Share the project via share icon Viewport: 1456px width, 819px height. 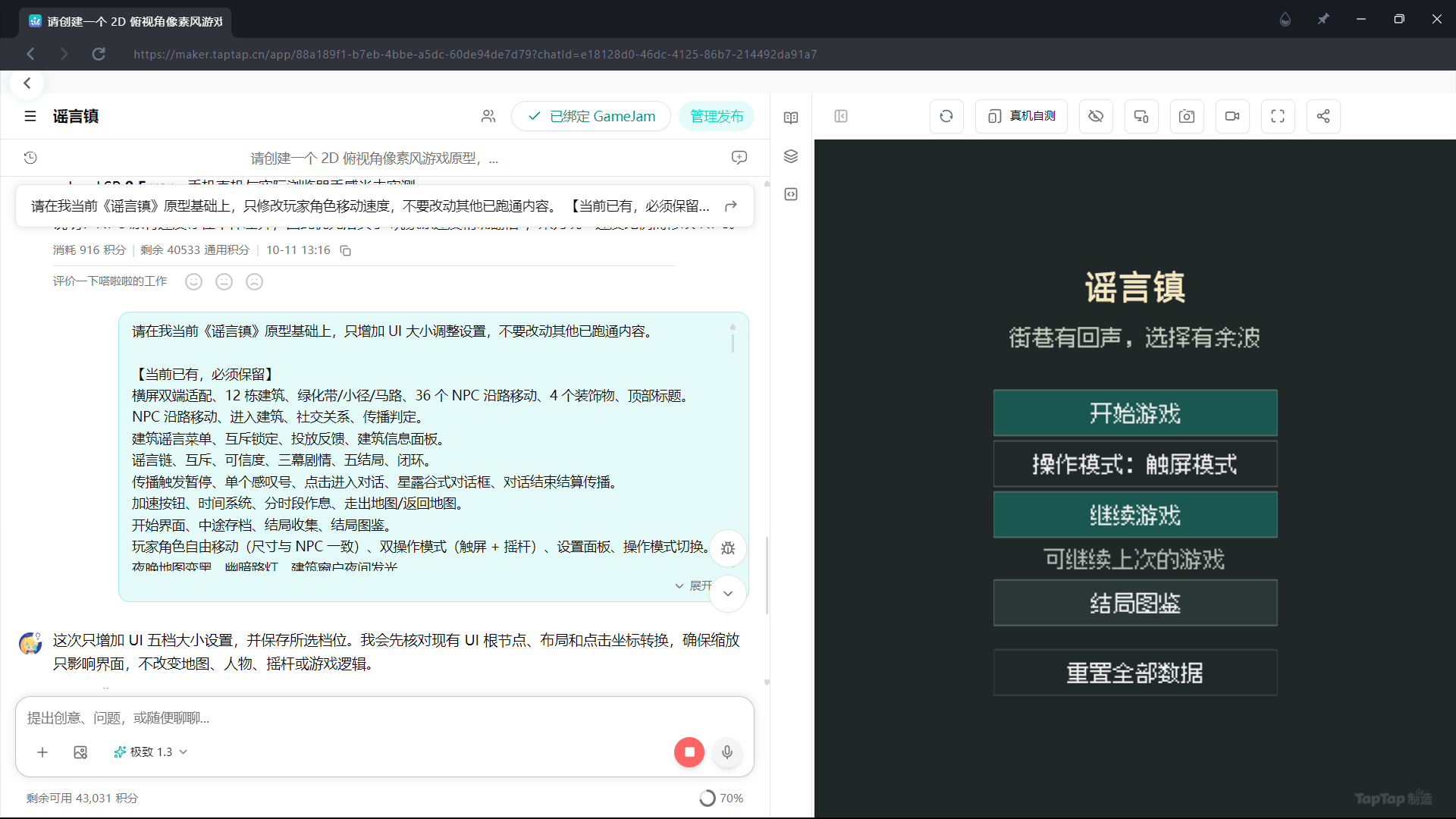pos(1323,116)
